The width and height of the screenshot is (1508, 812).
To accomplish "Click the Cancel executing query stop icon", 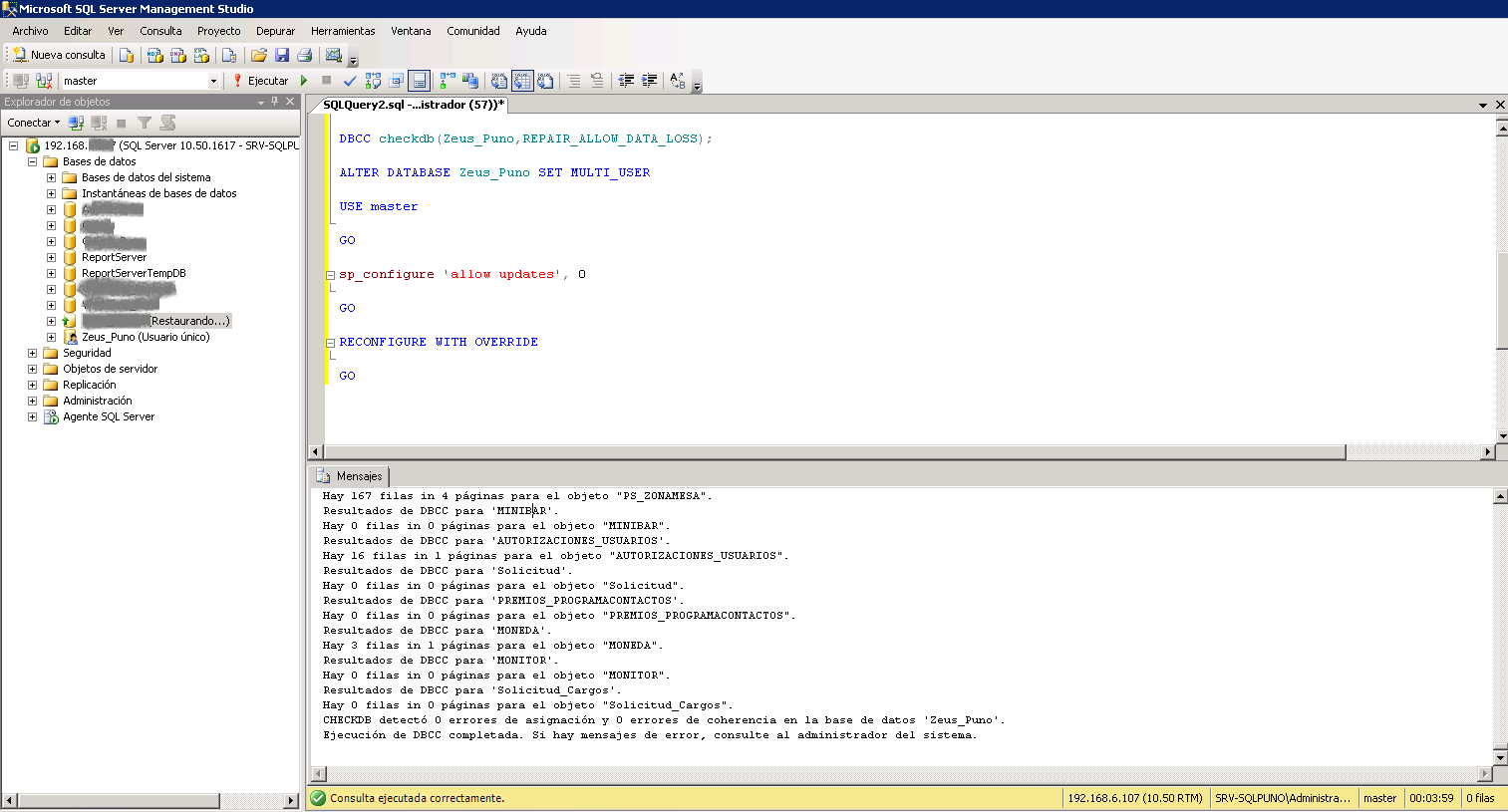I will [x=326, y=81].
